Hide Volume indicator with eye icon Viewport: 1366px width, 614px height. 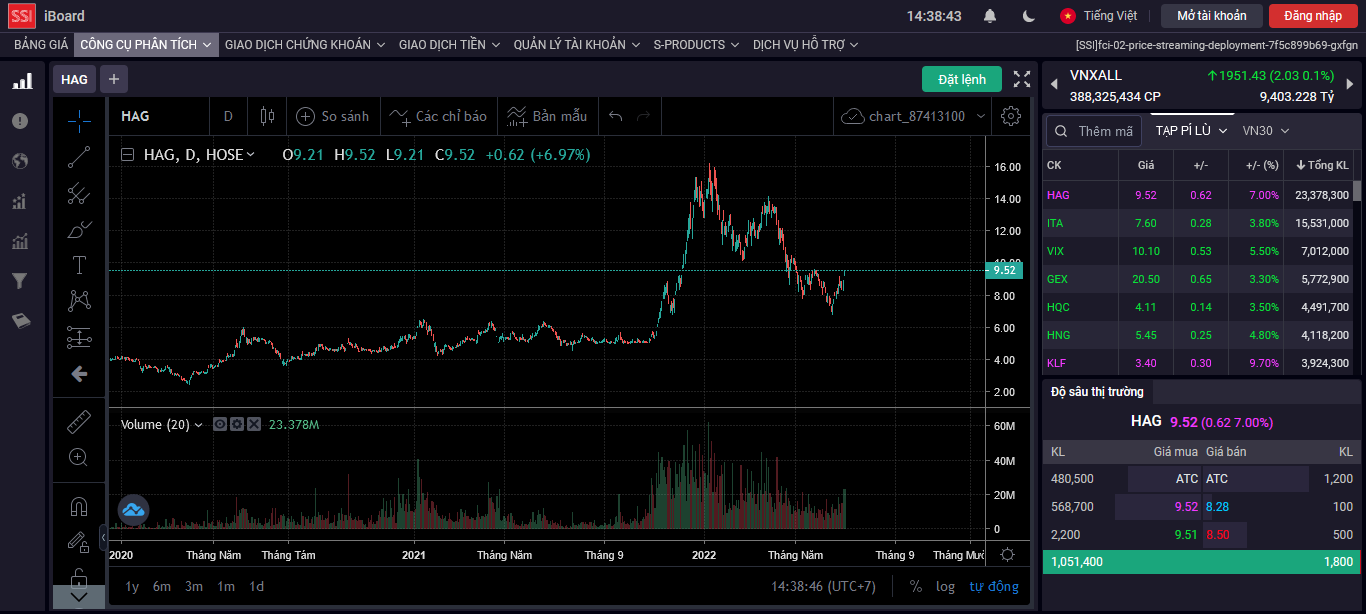[x=220, y=425]
